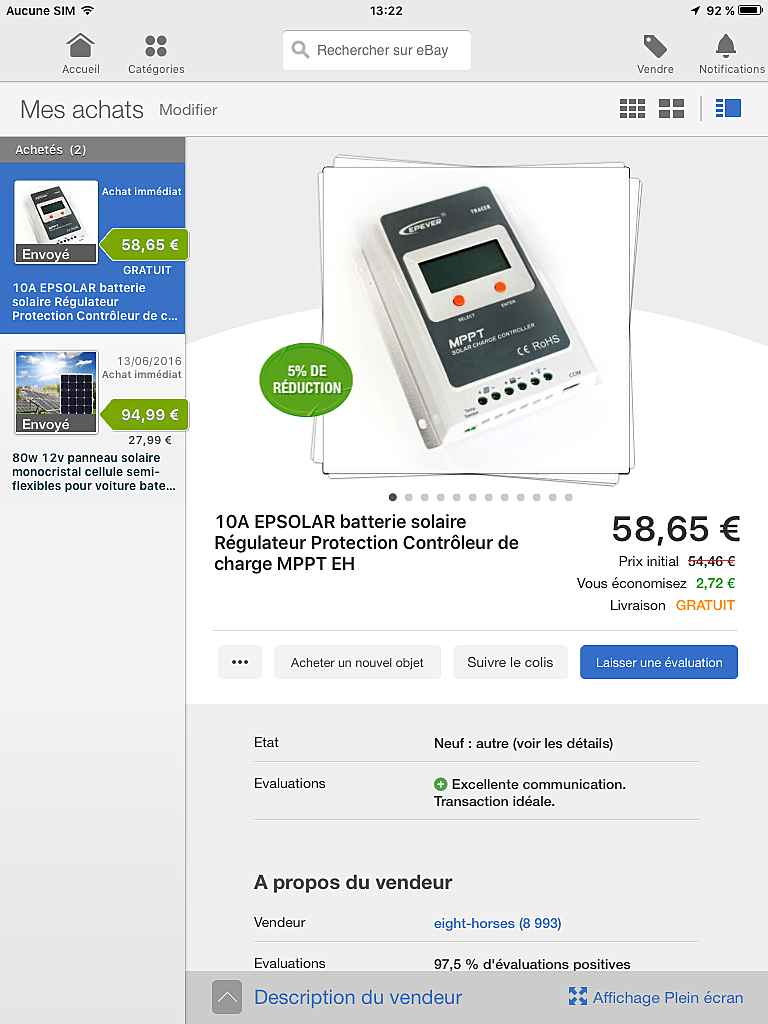Tap the Affichage Plein écran icon

(x=578, y=997)
